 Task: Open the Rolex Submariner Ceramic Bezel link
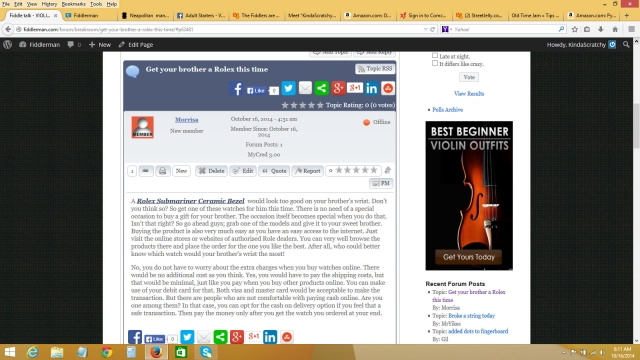(x=191, y=201)
